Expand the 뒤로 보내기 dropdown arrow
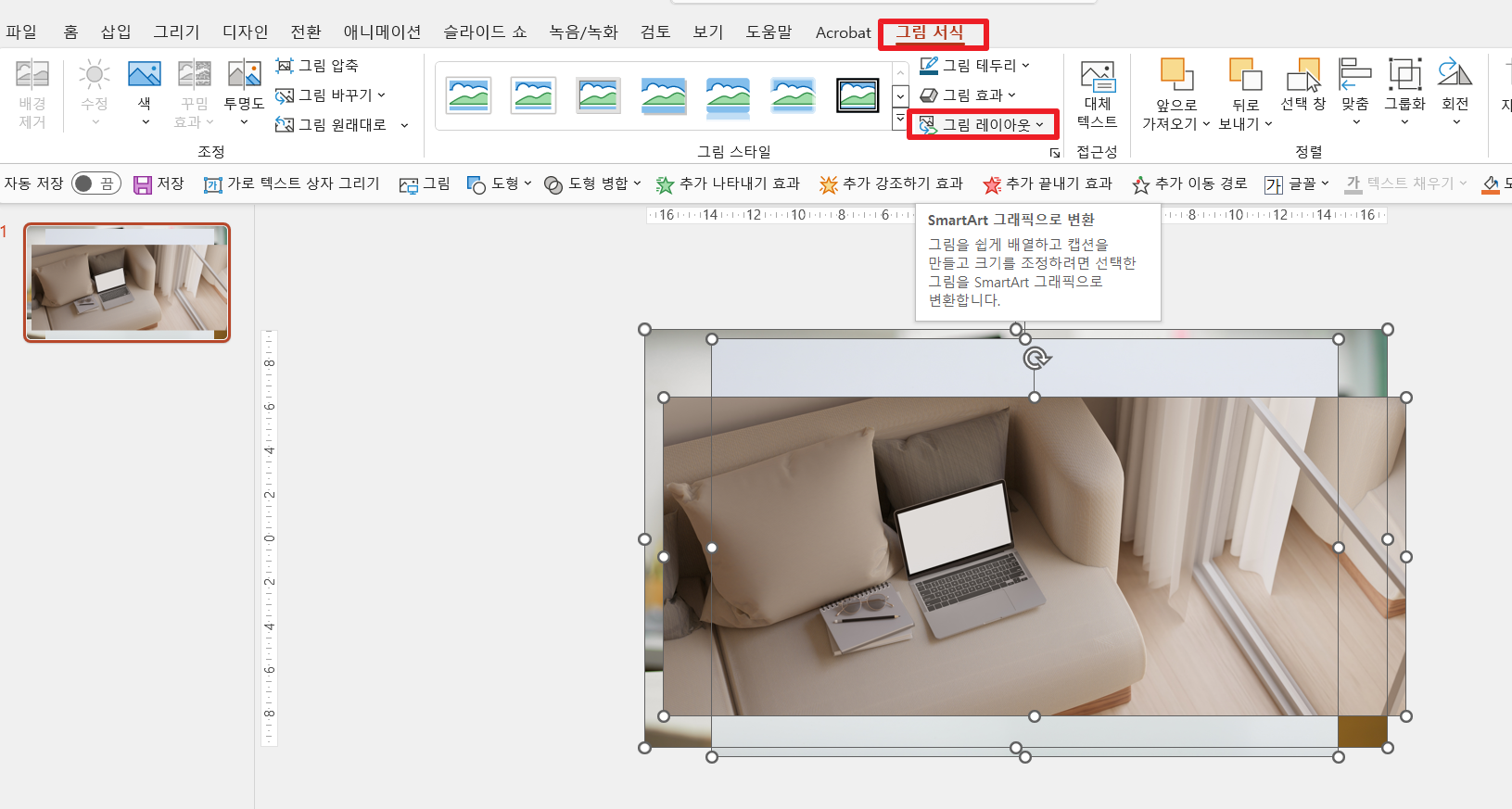This screenshot has height=809, width=1512. [x=1268, y=124]
